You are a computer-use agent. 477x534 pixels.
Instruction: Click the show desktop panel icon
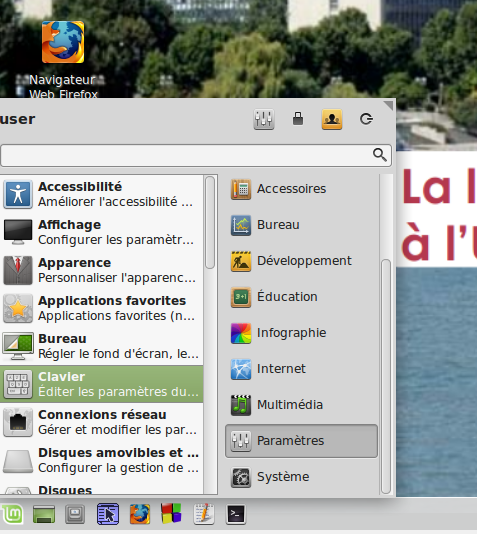pyautogui.click(x=44, y=514)
